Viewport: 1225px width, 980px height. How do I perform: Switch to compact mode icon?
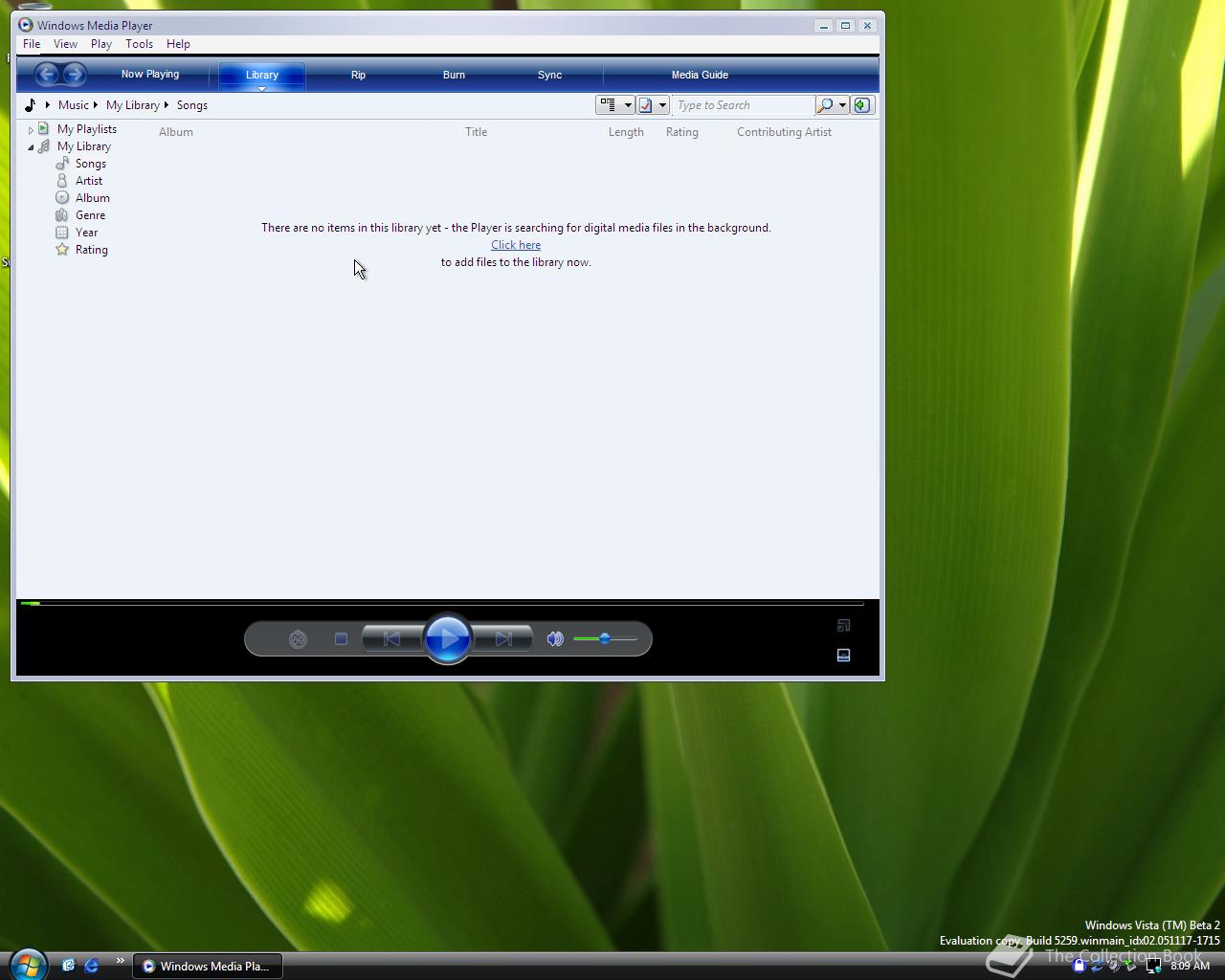pyautogui.click(x=843, y=656)
